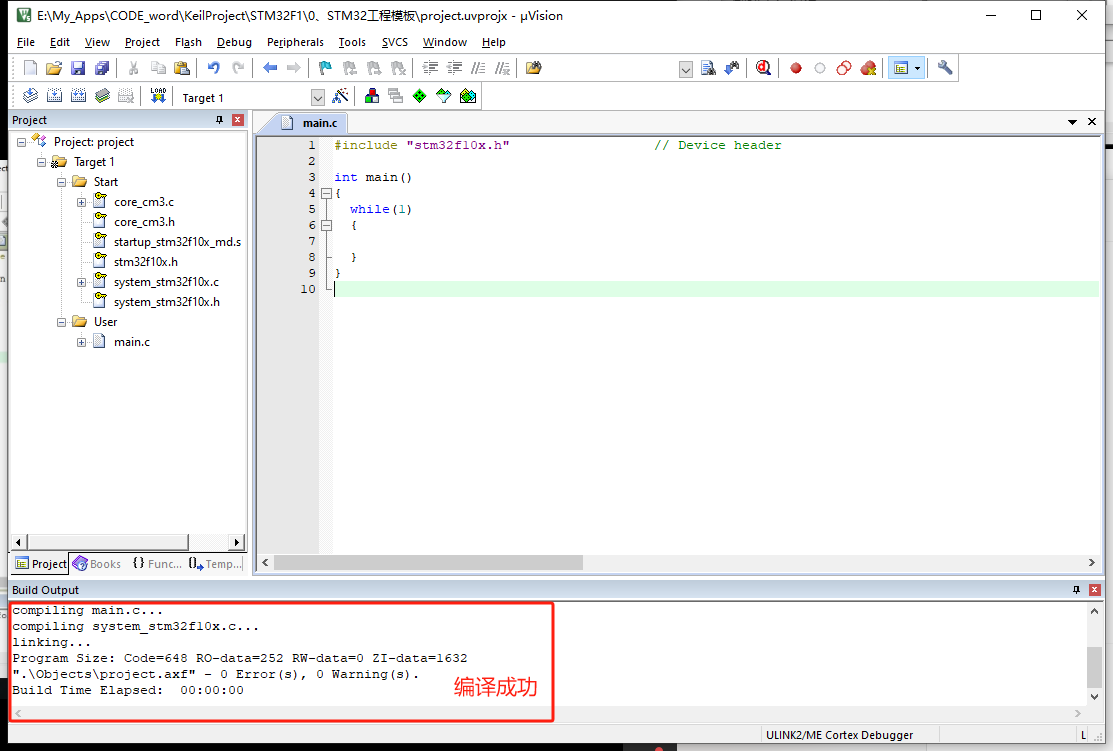Open the Project menu
1113x751 pixels.
click(x=142, y=42)
